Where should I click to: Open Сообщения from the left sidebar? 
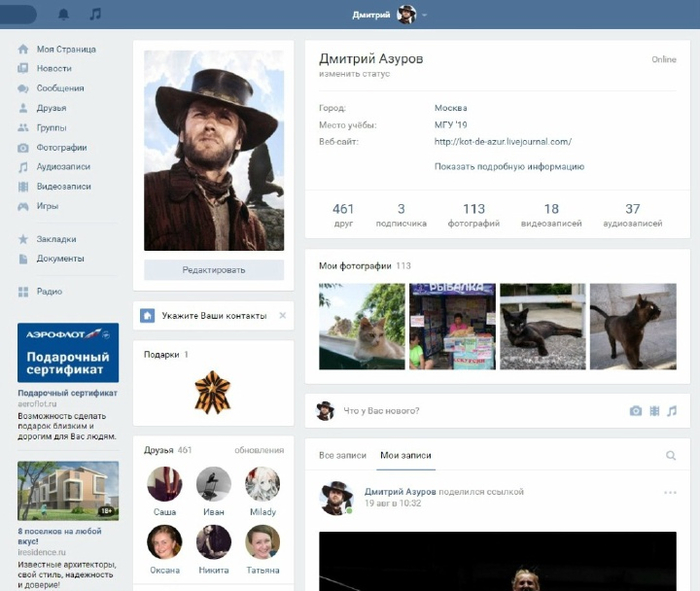(x=62, y=88)
